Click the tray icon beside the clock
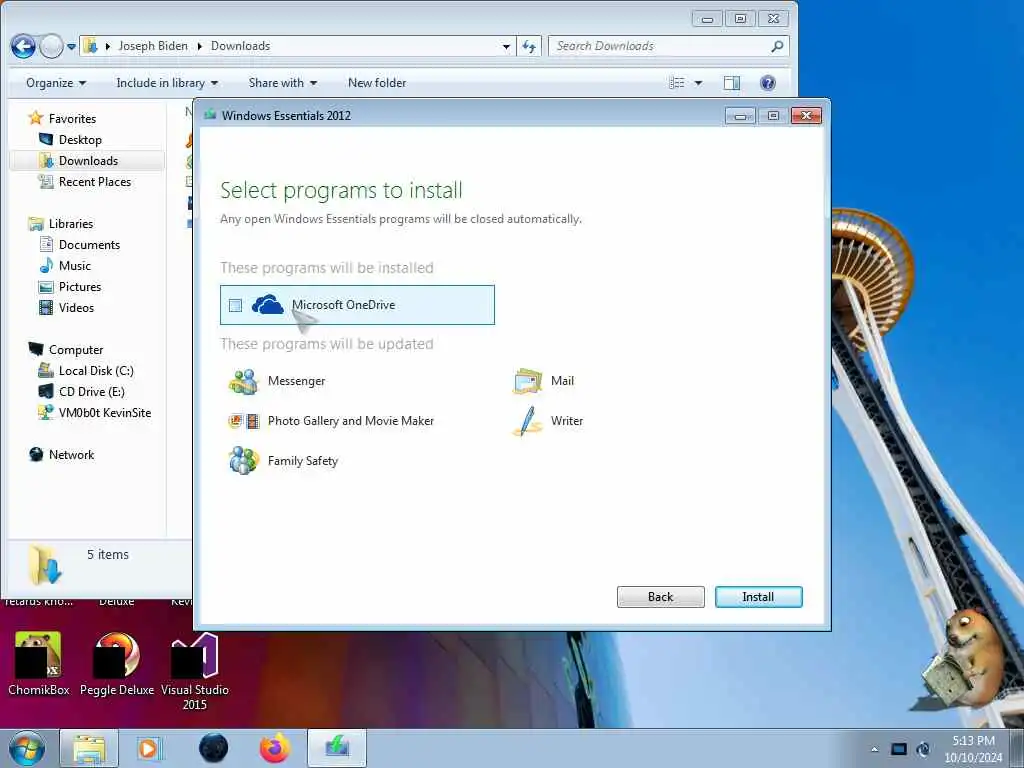The height and width of the screenshot is (768, 1024). pos(923,749)
